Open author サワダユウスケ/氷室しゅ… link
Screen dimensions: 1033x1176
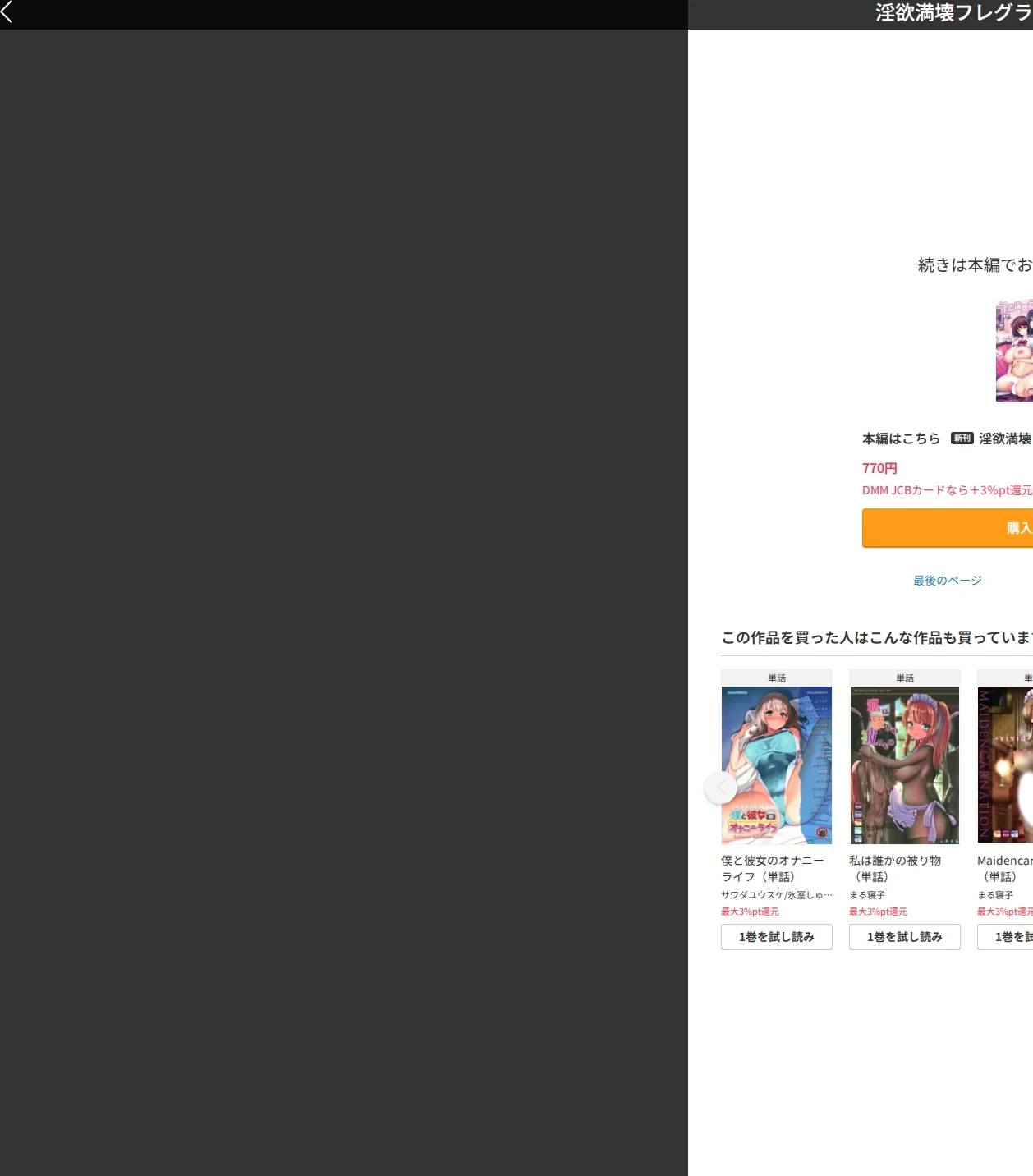point(777,895)
